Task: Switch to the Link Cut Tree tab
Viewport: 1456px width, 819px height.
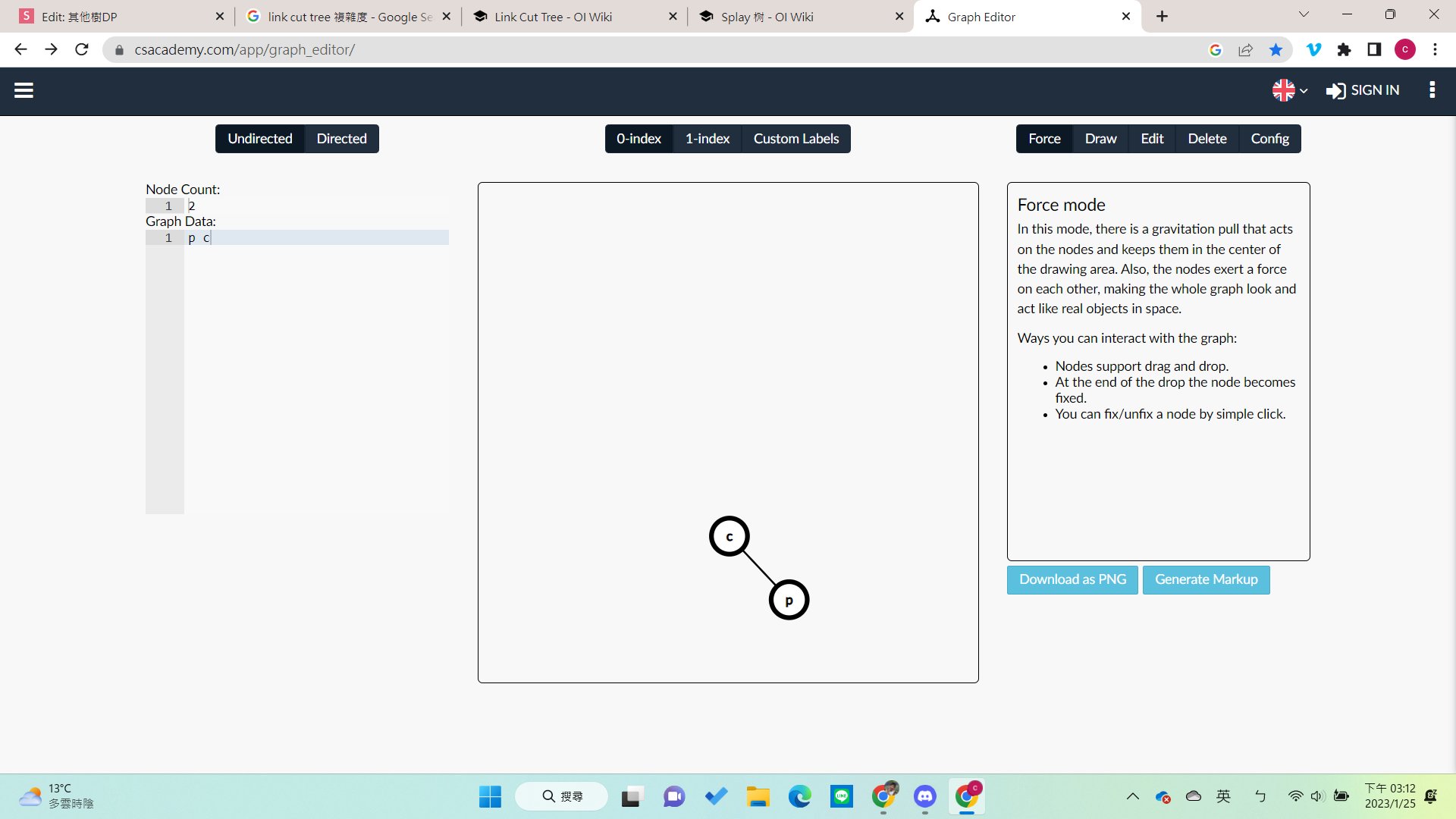Action: pos(552,17)
